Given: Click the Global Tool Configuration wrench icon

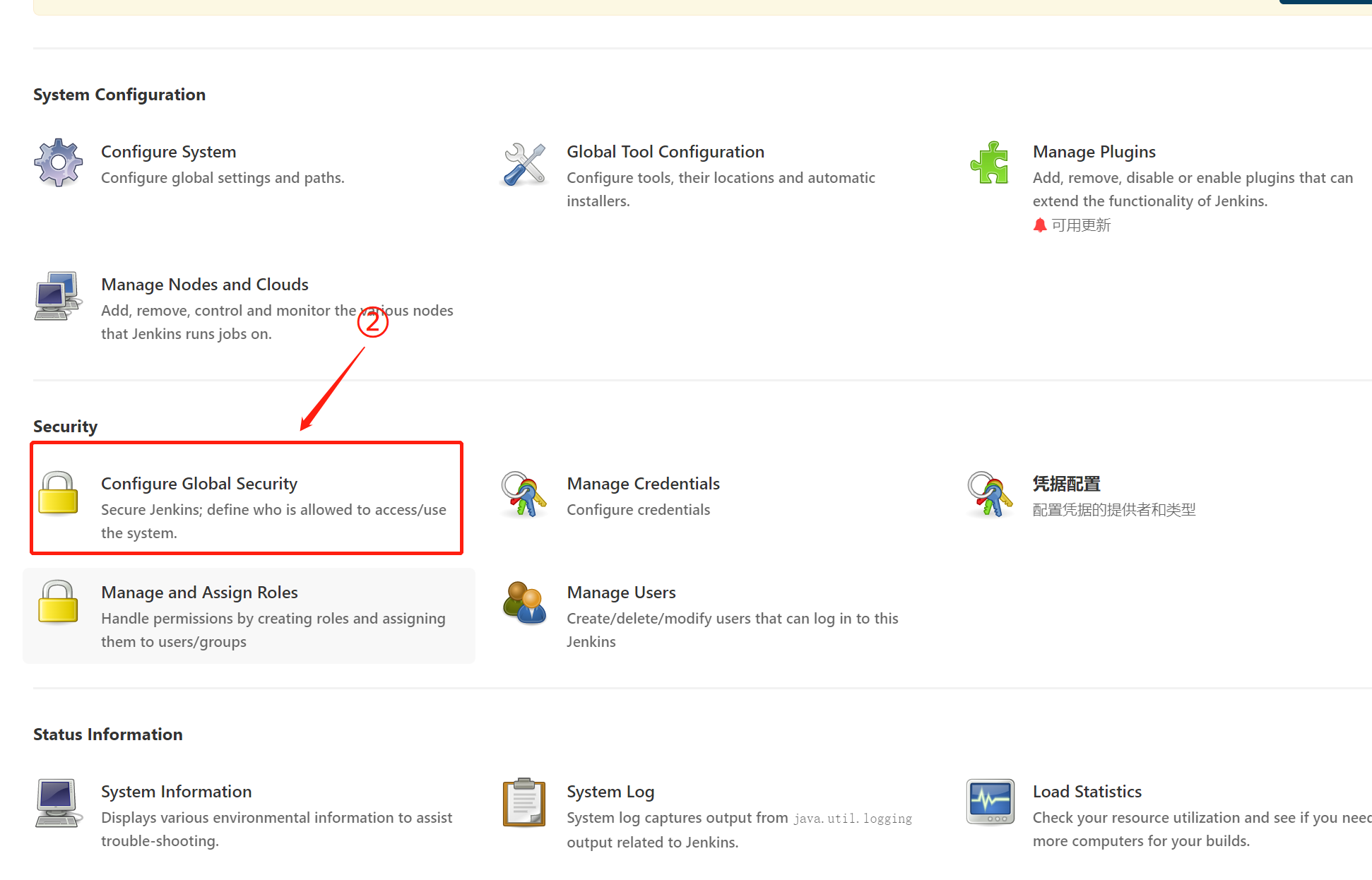Looking at the screenshot, I should [524, 164].
